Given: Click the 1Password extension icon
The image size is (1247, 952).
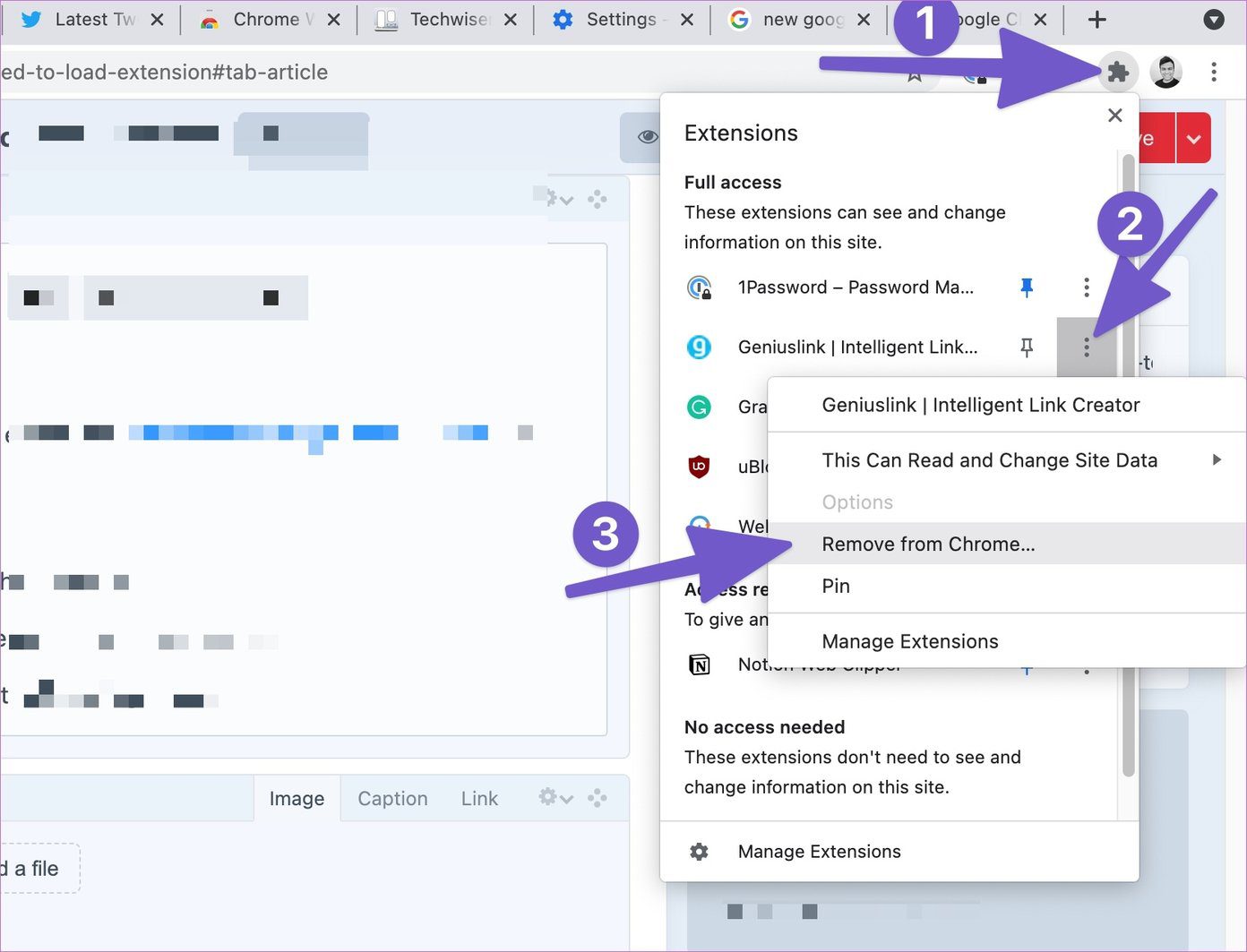Looking at the screenshot, I should click(x=699, y=287).
